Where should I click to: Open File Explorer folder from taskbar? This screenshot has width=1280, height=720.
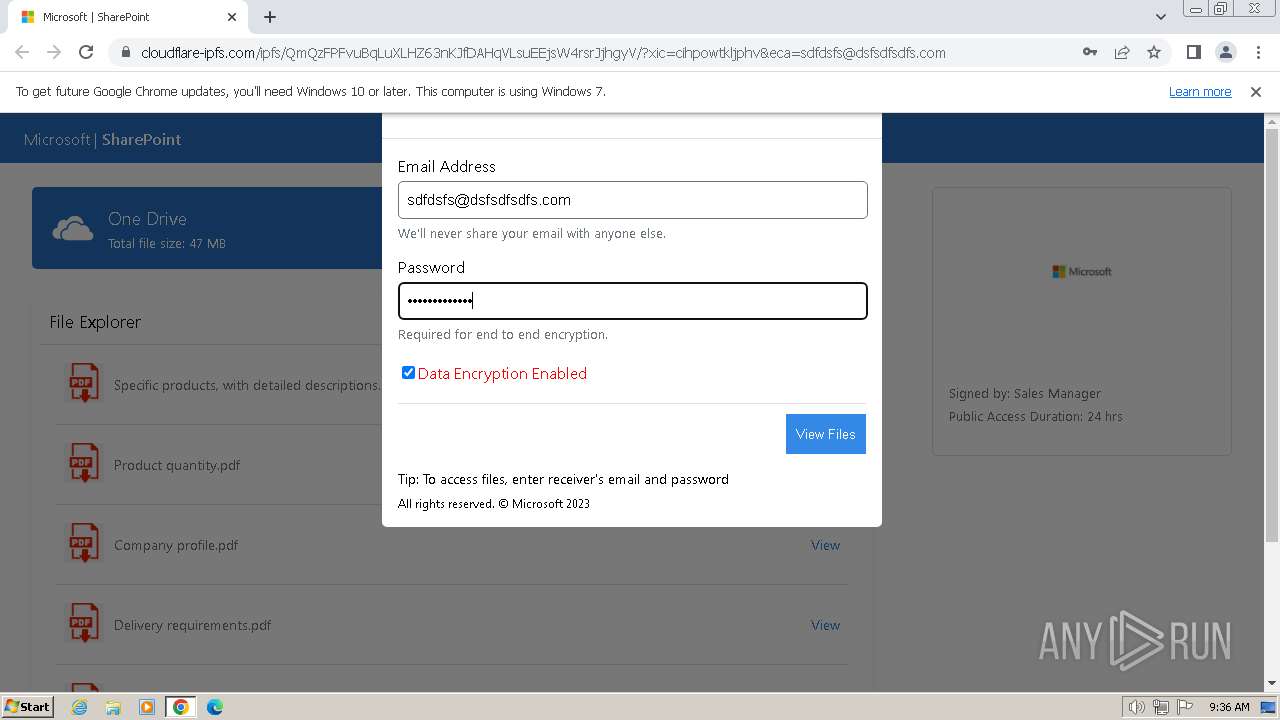coord(113,707)
